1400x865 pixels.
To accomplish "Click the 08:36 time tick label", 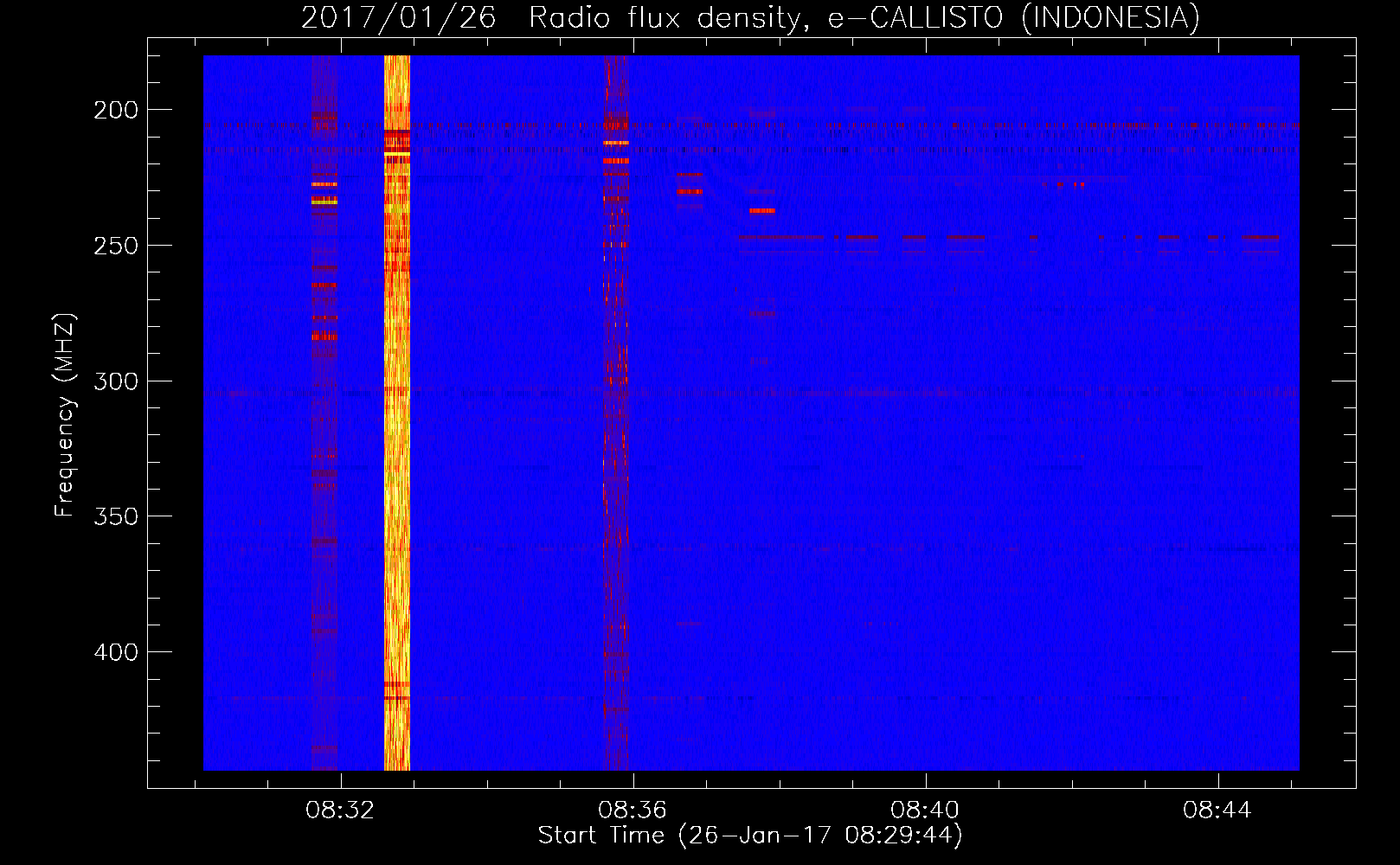I will (x=633, y=811).
